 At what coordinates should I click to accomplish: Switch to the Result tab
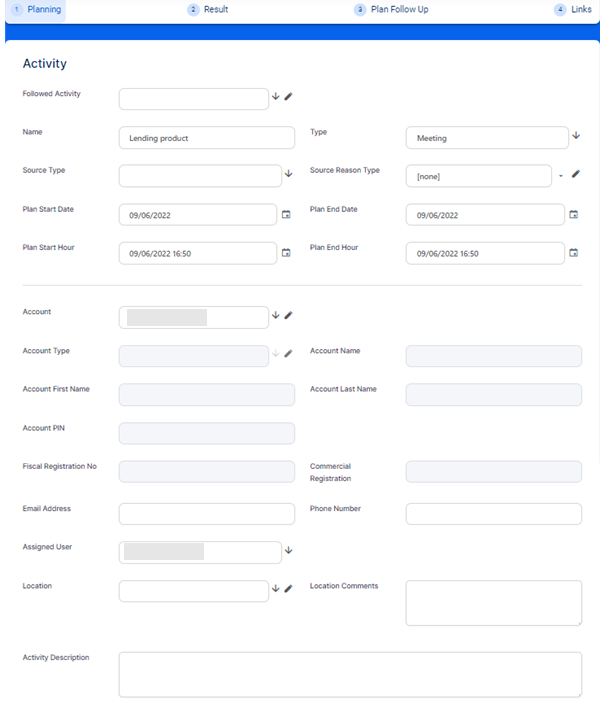click(x=209, y=9)
